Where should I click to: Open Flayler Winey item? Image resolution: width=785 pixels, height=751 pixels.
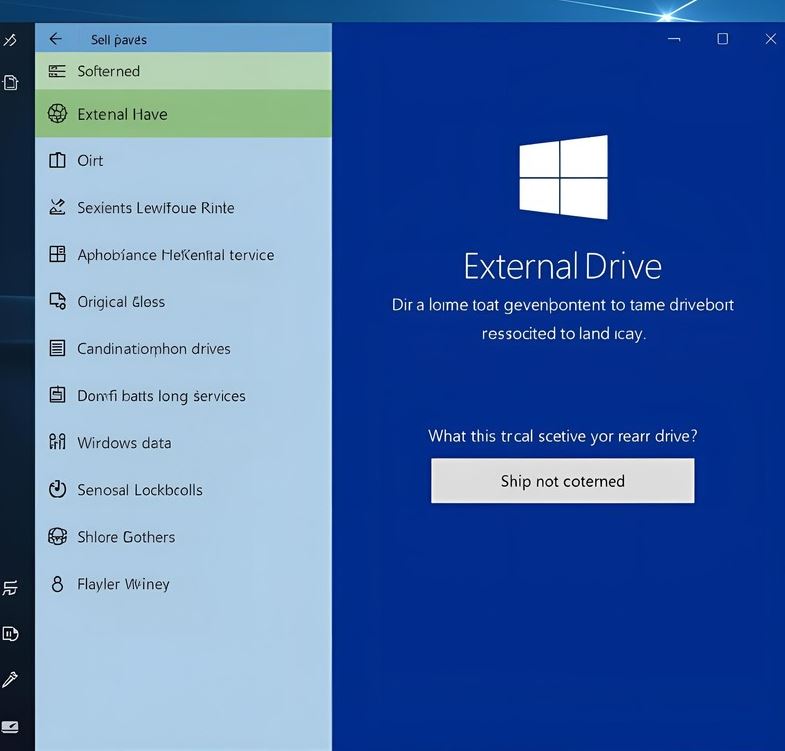tap(183, 584)
